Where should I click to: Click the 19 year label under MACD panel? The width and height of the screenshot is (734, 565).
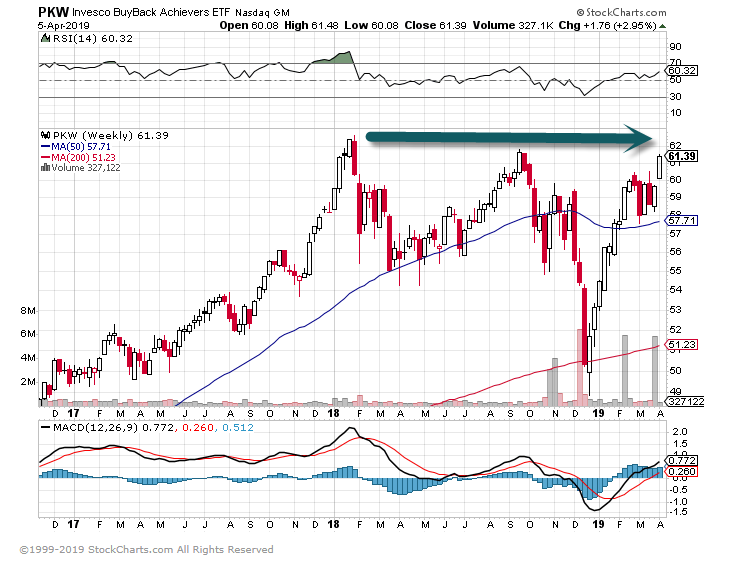(598, 524)
